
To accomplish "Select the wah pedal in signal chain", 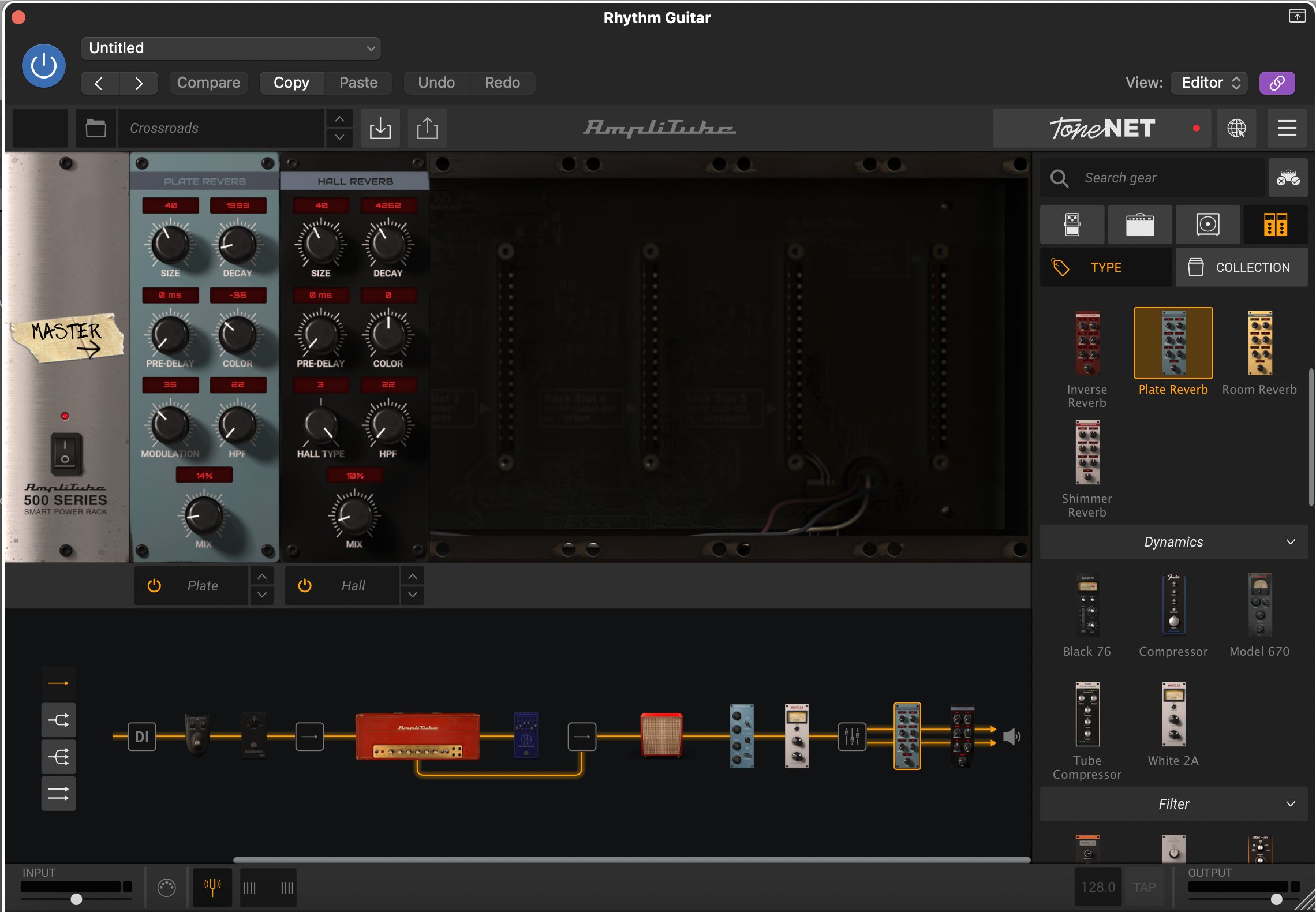I will point(197,735).
